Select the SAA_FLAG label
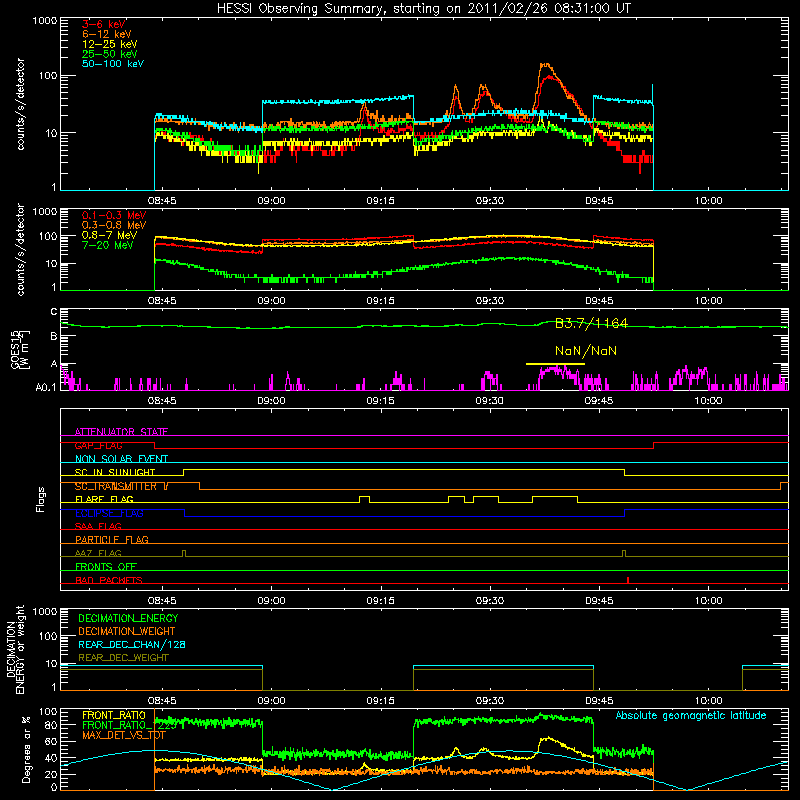 tap(98, 526)
